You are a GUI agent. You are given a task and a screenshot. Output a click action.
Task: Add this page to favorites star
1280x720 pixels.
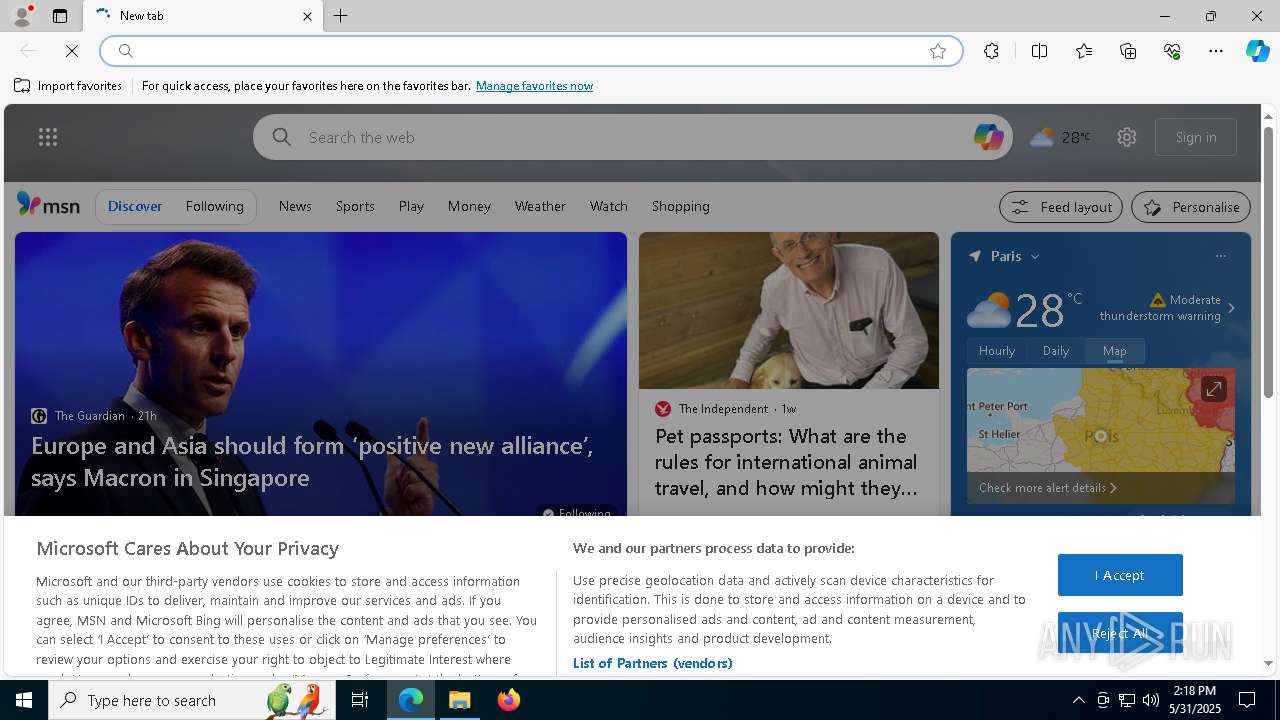[x=938, y=51]
